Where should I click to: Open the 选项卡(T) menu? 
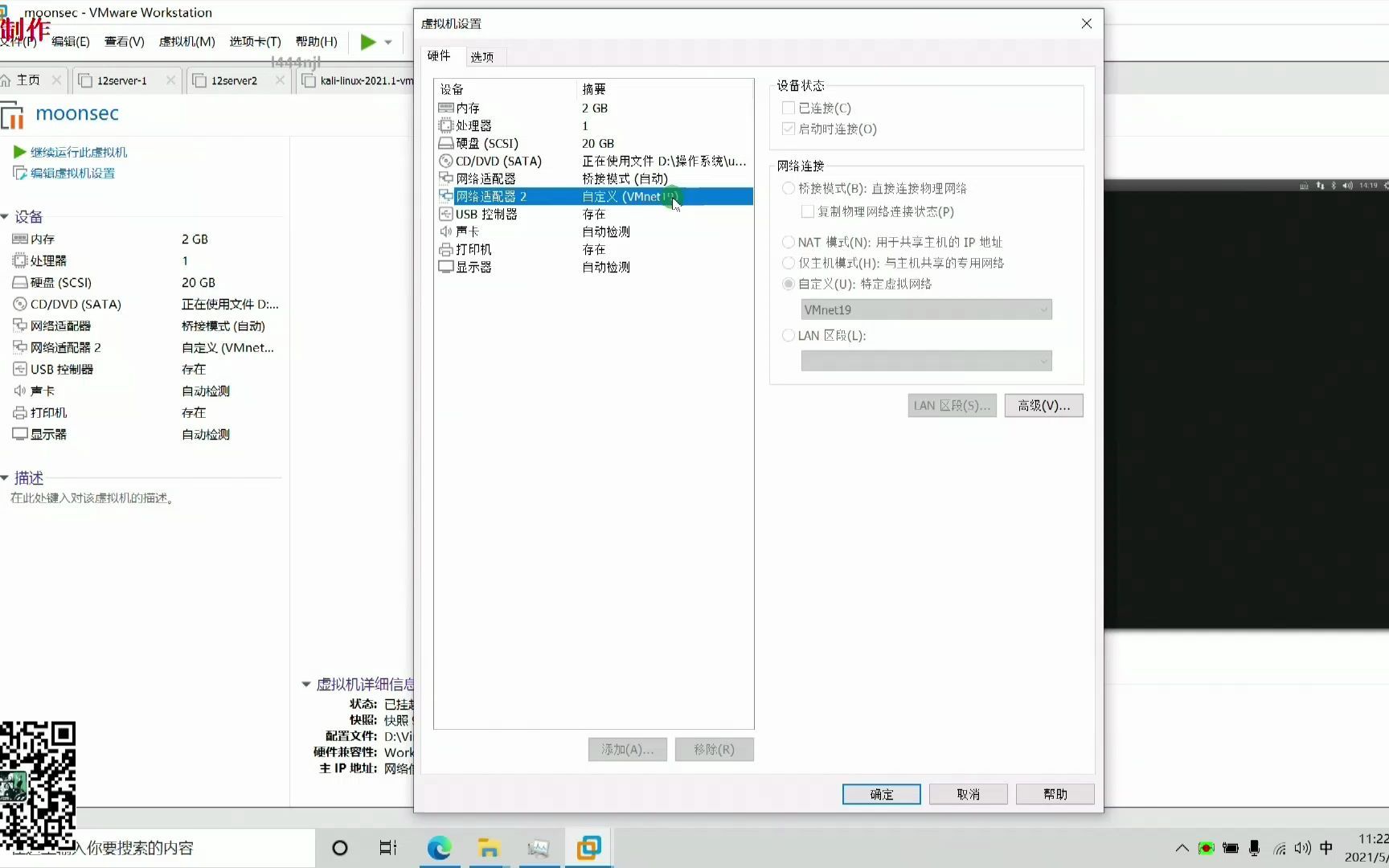click(x=255, y=42)
